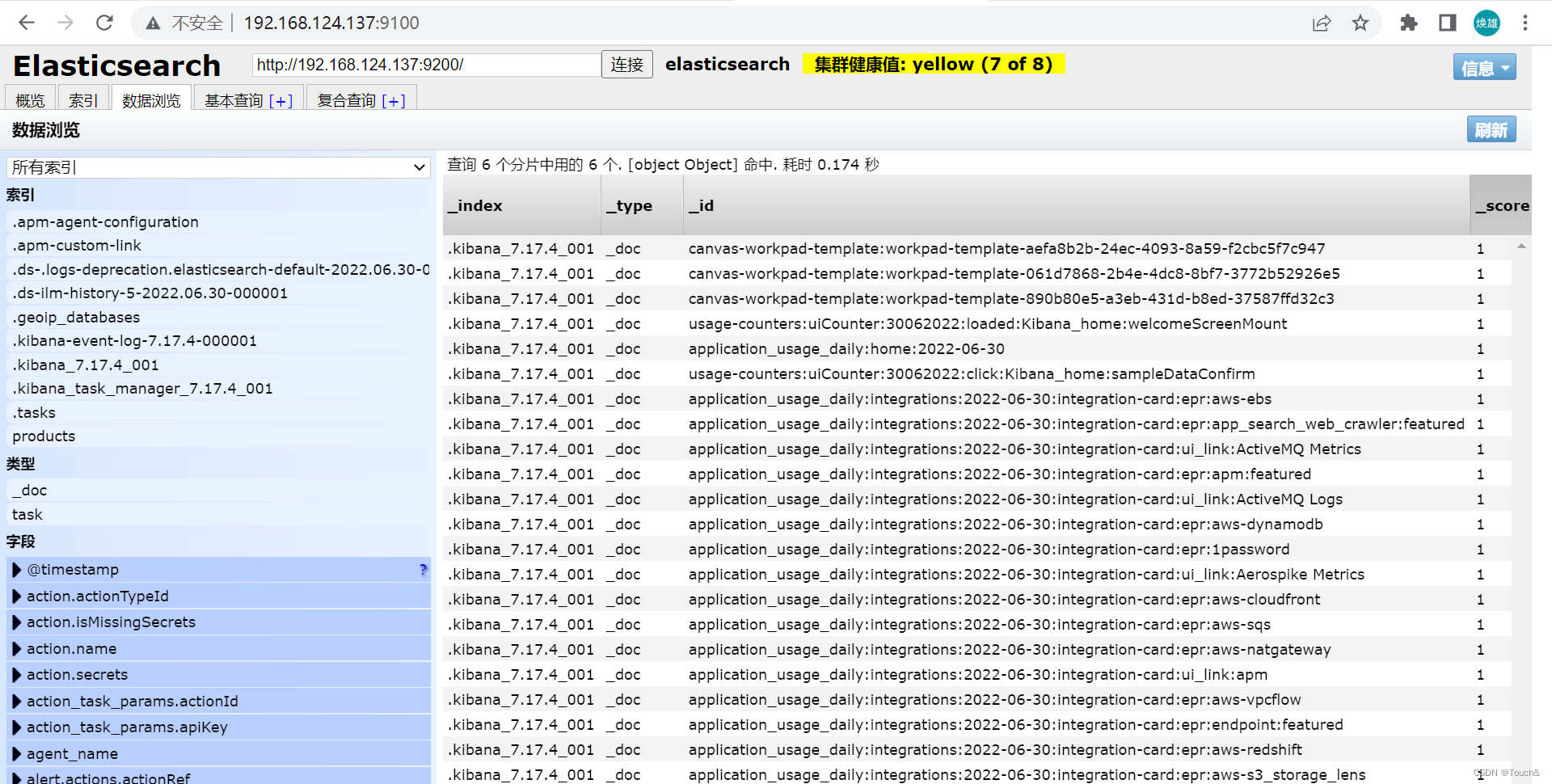This screenshot has height=784, width=1552.
Task: Expand the action.secrets field
Action: point(17,675)
